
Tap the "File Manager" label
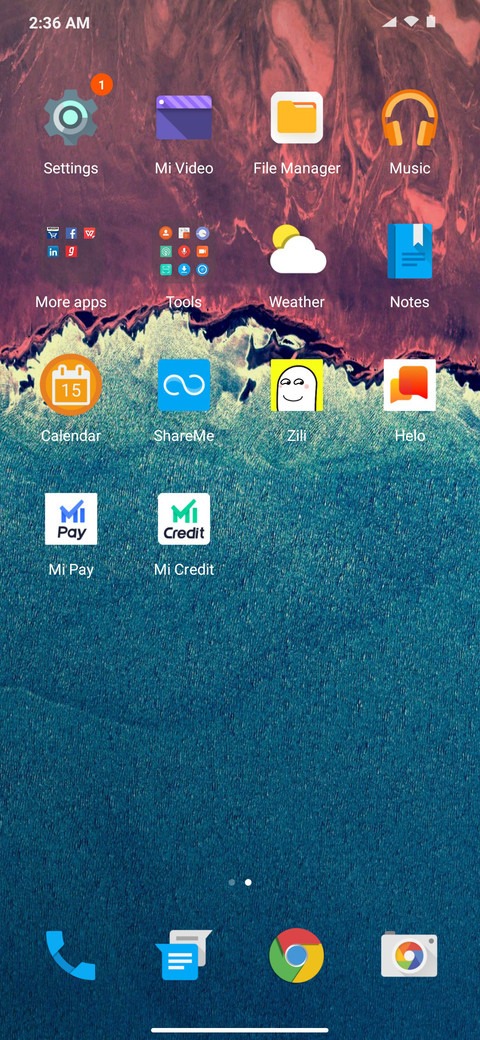click(x=296, y=168)
